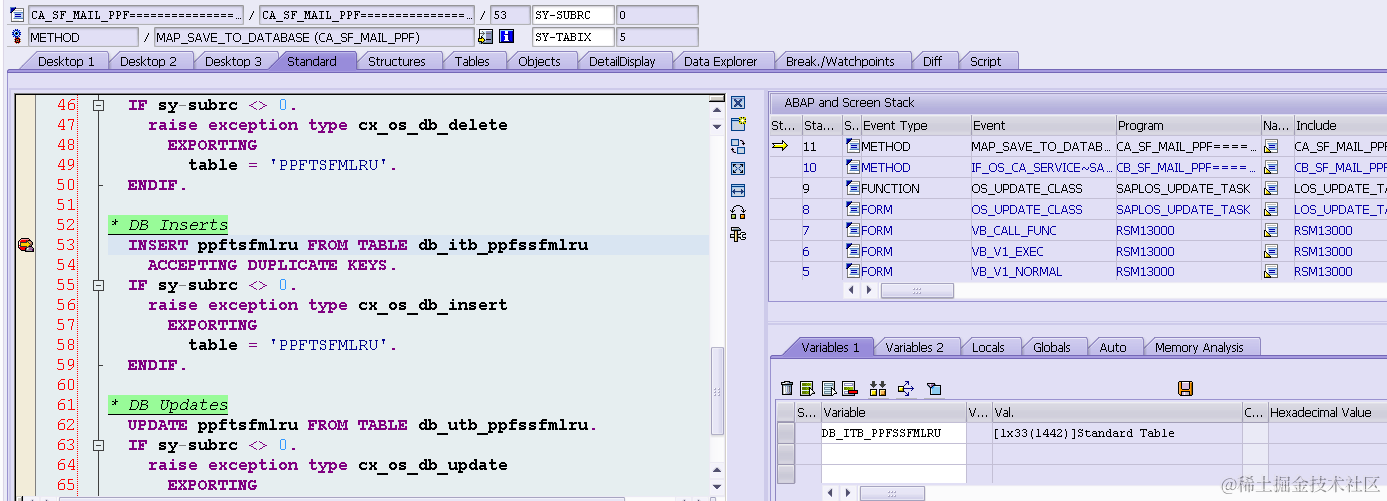Click the Program column header in stack
This screenshot has width=1387, height=501.
point(1187,125)
